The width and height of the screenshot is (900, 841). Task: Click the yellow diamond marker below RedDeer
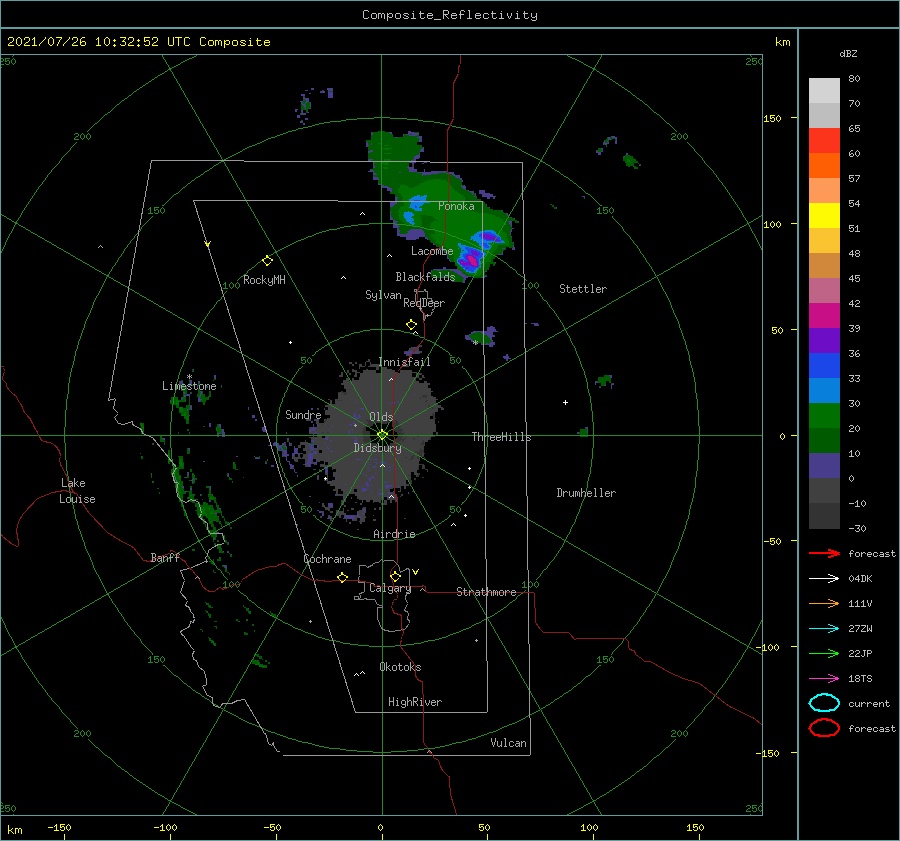click(x=411, y=325)
